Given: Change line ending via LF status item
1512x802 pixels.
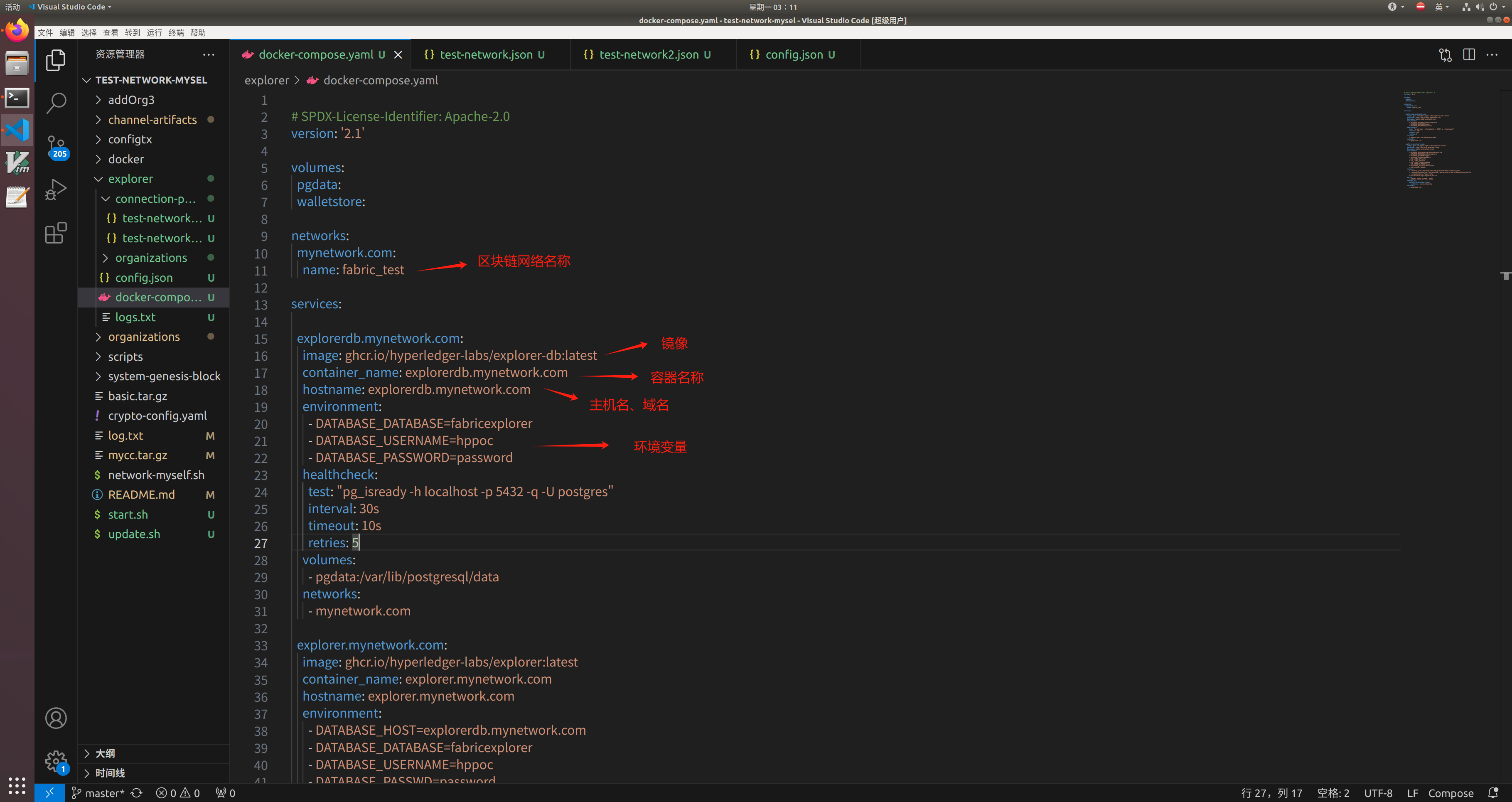Looking at the screenshot, I should click(x=1412, y=792).
